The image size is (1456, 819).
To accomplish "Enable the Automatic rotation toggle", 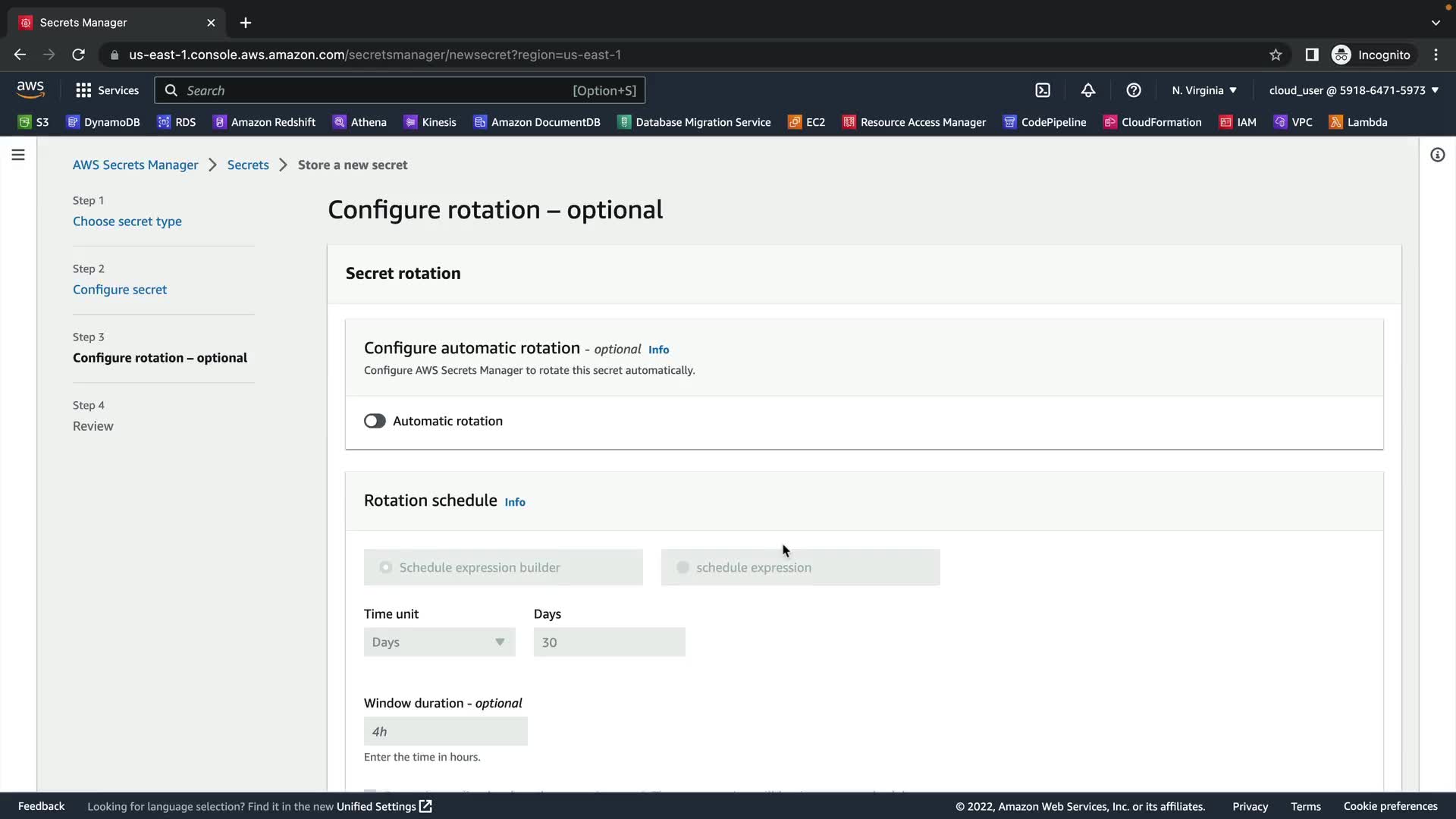I will (375, 421).
